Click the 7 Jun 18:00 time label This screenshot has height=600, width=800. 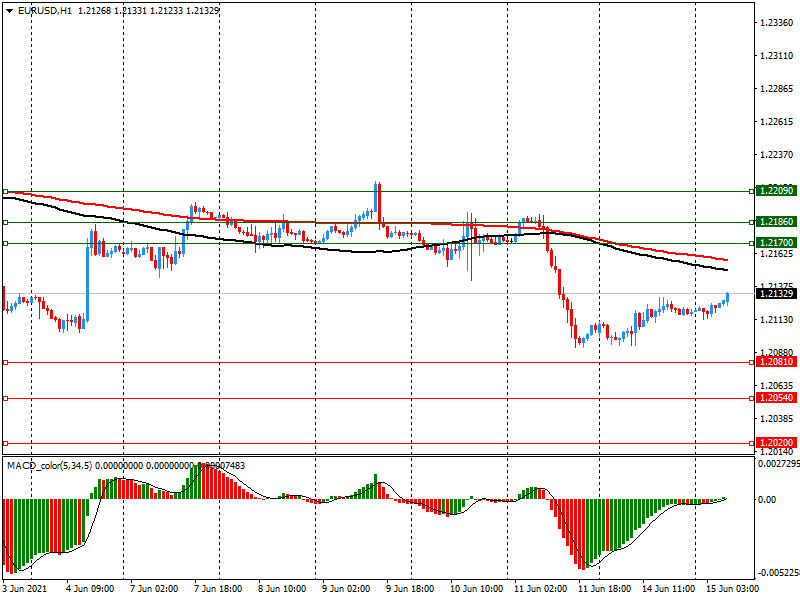click(x=218, y=591)
